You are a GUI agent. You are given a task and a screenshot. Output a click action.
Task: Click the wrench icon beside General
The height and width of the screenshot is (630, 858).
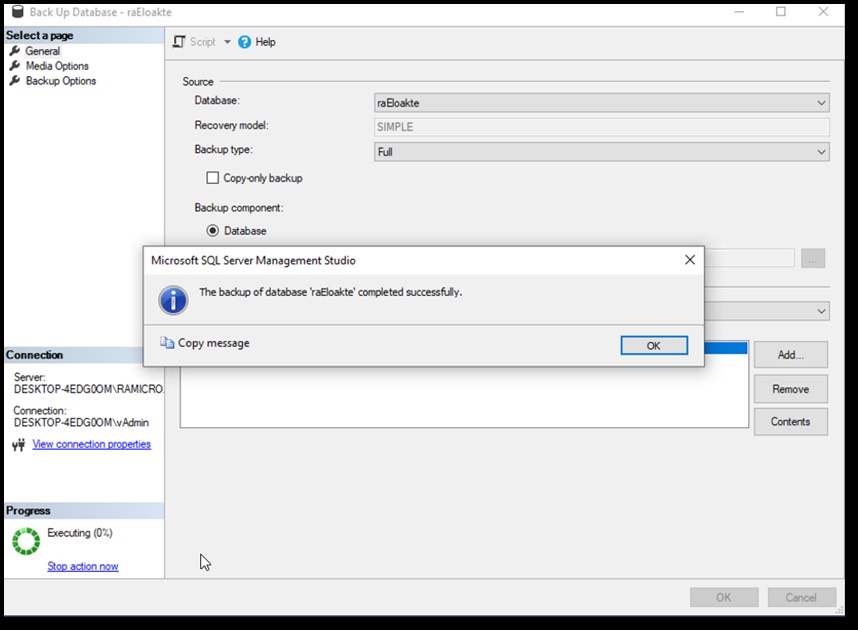(x=15, y=51)
